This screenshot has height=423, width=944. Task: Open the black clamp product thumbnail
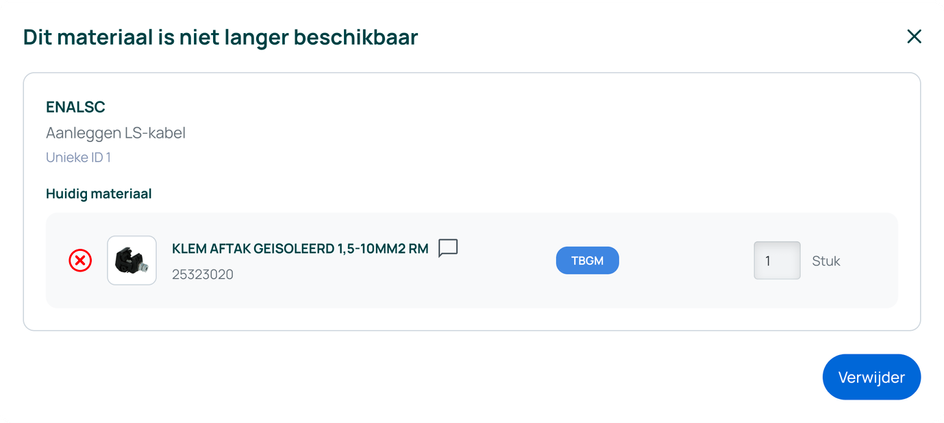point(132,261)
